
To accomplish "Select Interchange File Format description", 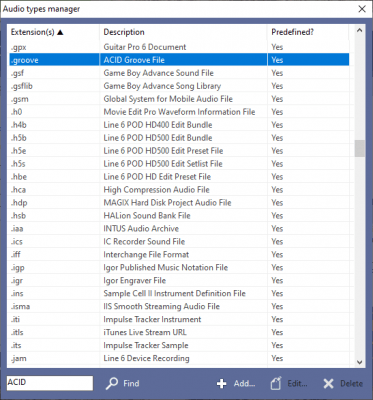I will click(146, 255).
